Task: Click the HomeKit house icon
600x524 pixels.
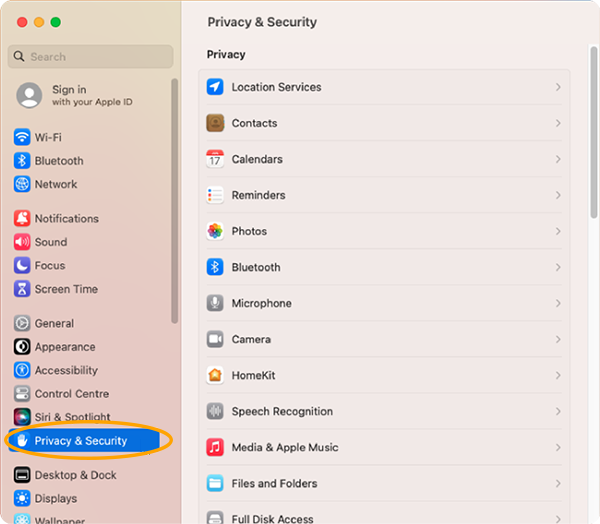Action: (x=215, y=375)
